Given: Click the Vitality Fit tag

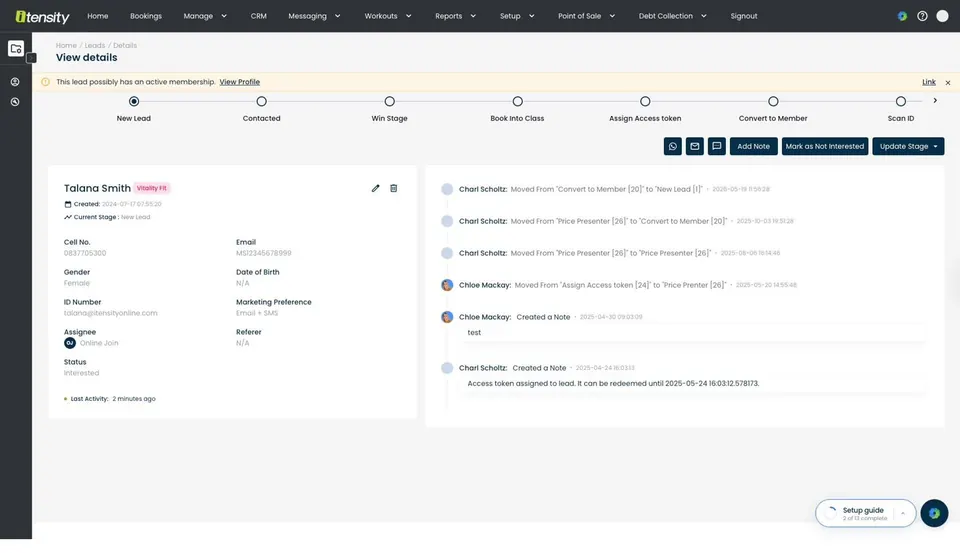Looking at the screenshot, I should click(151, 188).
